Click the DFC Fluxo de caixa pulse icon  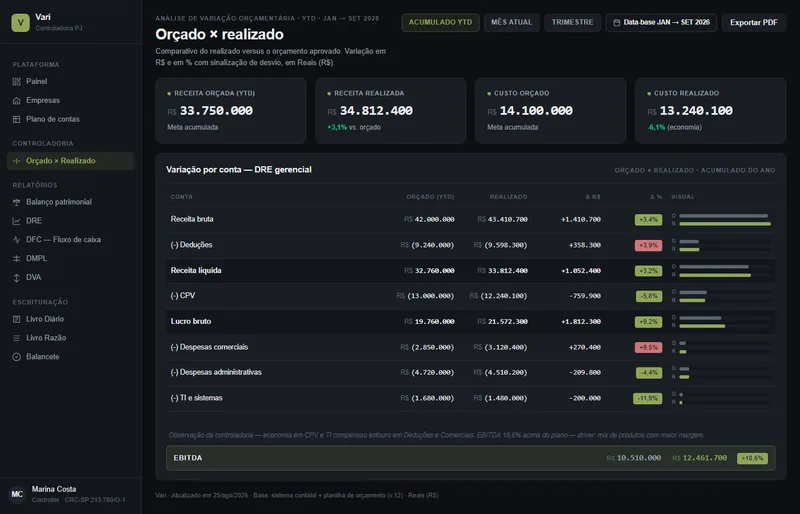click(16, 240)
